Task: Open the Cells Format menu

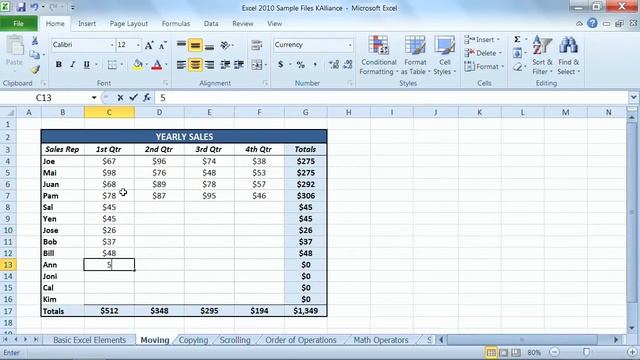Action: point(484,67)
